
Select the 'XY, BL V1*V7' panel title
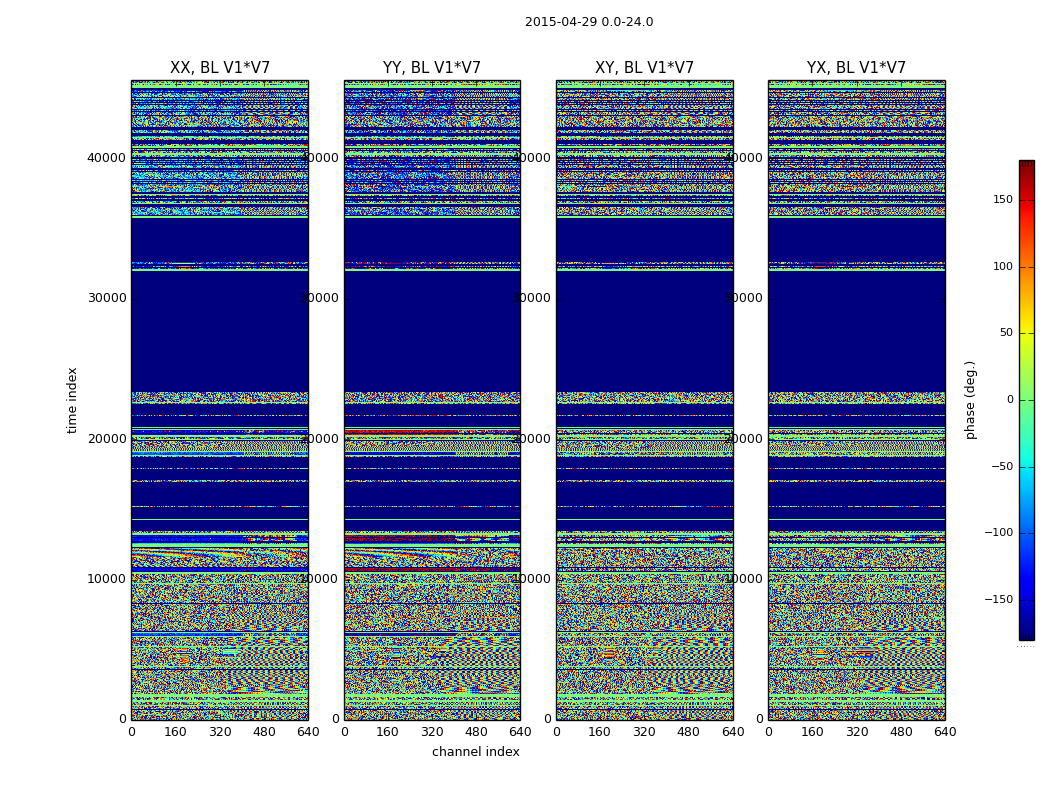644,68
